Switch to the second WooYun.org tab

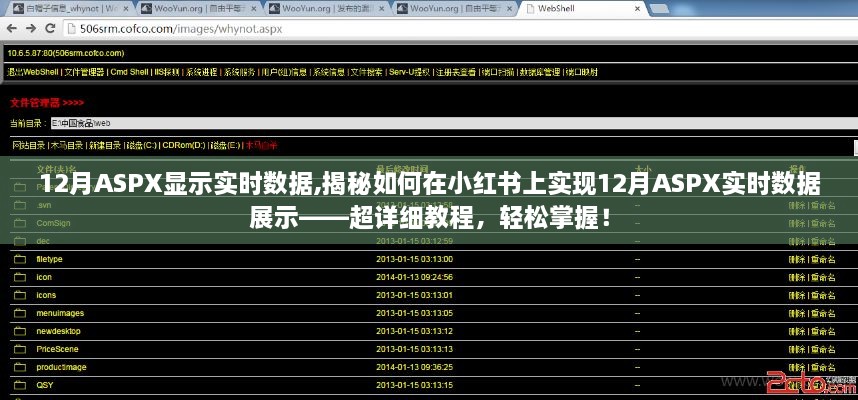tap(327, 9)
